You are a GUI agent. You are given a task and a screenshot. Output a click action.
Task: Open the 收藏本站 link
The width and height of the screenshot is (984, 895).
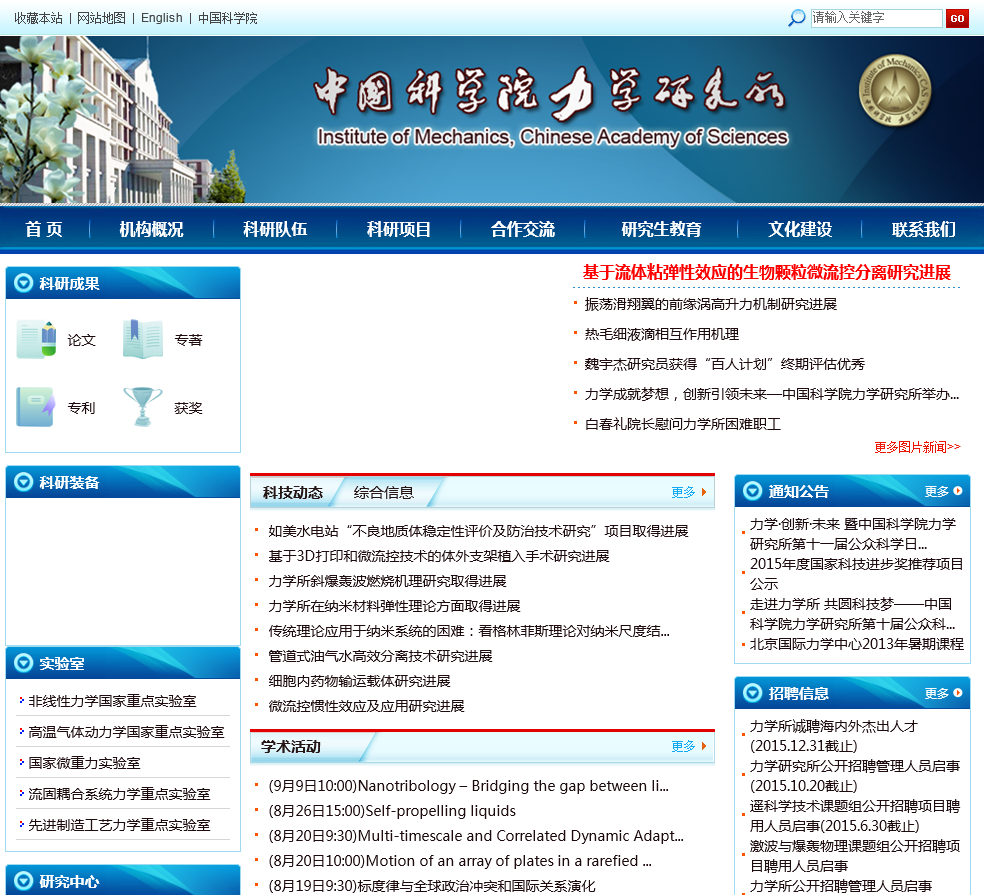pyautogui.click(x=39, y=18)
